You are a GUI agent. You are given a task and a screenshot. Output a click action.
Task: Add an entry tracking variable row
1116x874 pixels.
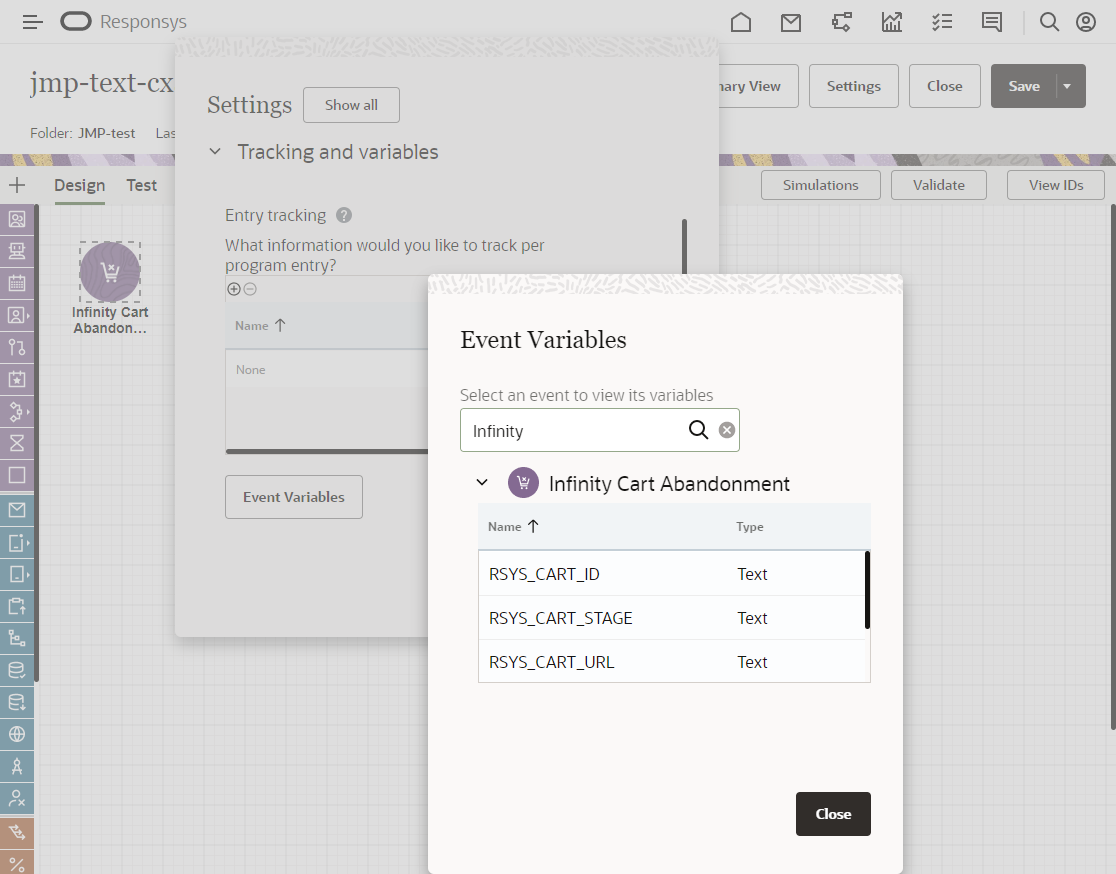click(x=233, y=289)
